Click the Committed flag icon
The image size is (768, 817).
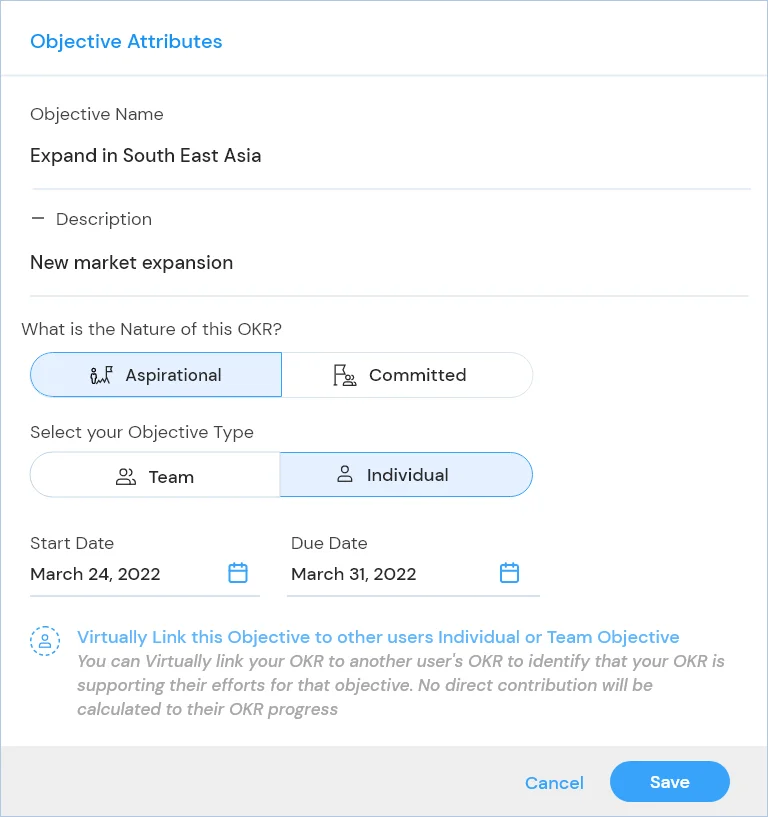(344, 376)
